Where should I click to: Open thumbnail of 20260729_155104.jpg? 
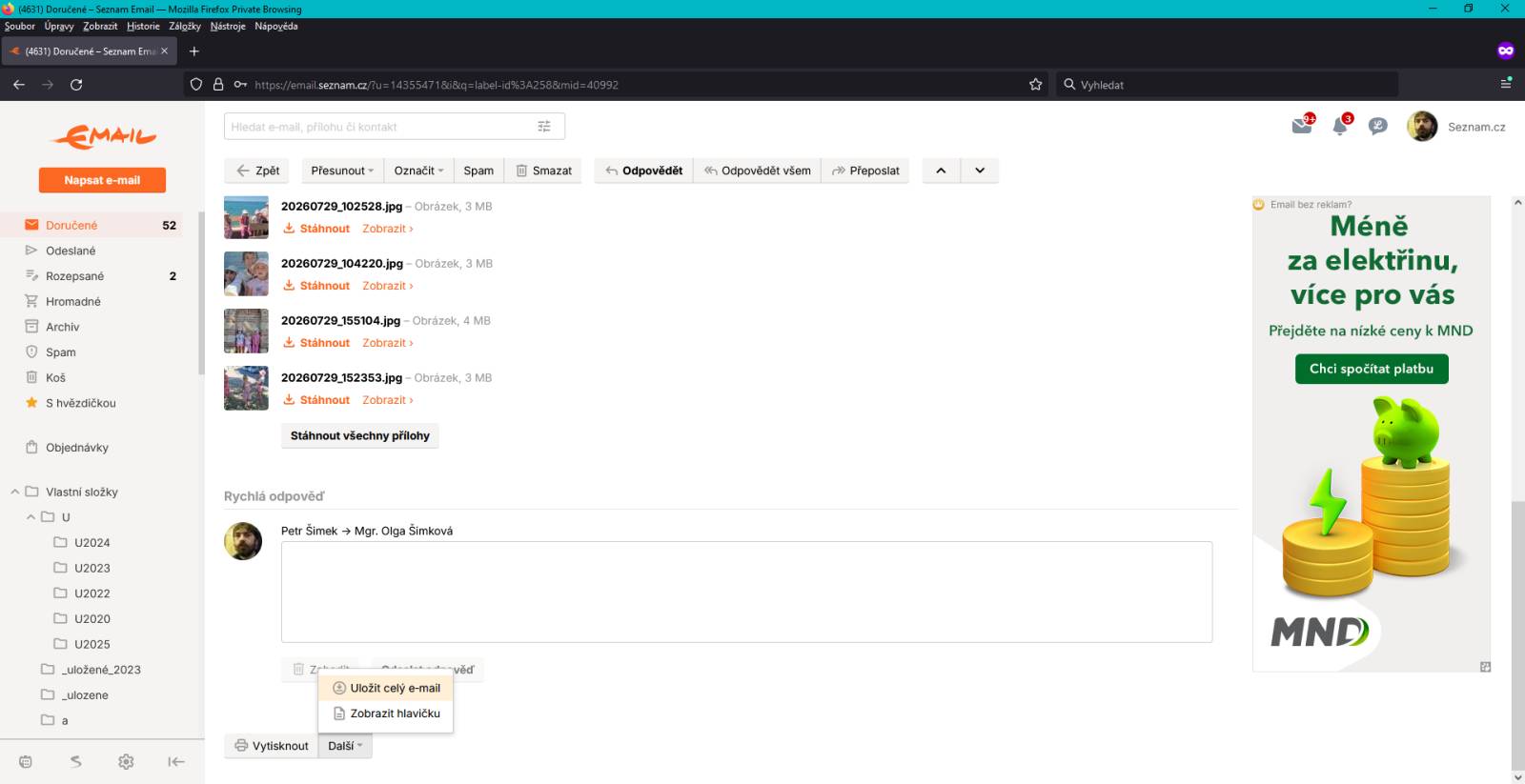pos(246,332)
